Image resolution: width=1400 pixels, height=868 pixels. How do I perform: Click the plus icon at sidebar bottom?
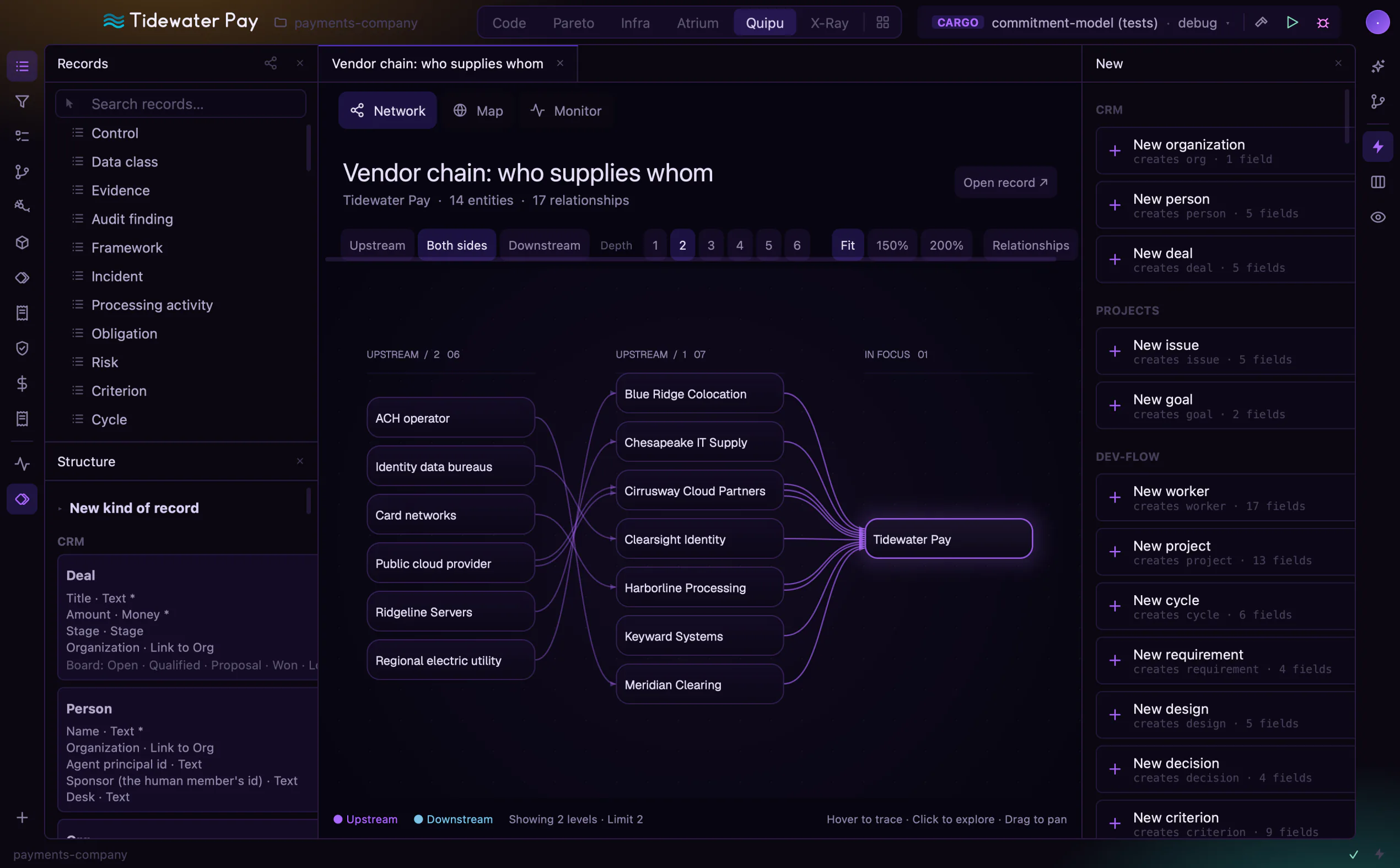(x=22, y=817)
